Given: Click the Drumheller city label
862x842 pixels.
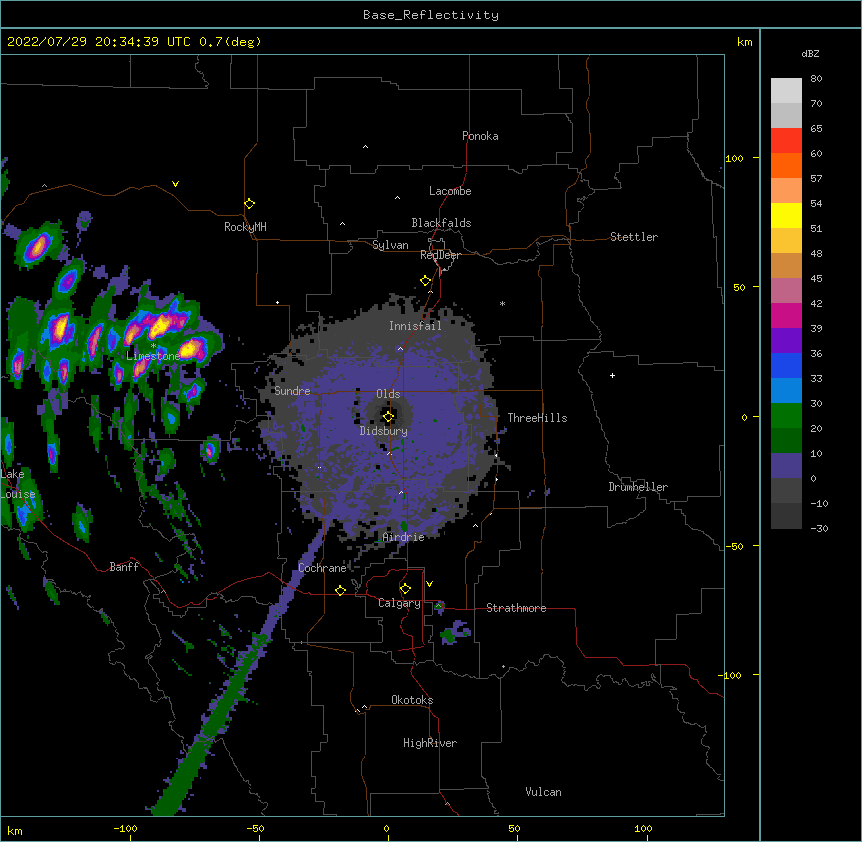Looking at the screenshot, I should pos(638,487).
